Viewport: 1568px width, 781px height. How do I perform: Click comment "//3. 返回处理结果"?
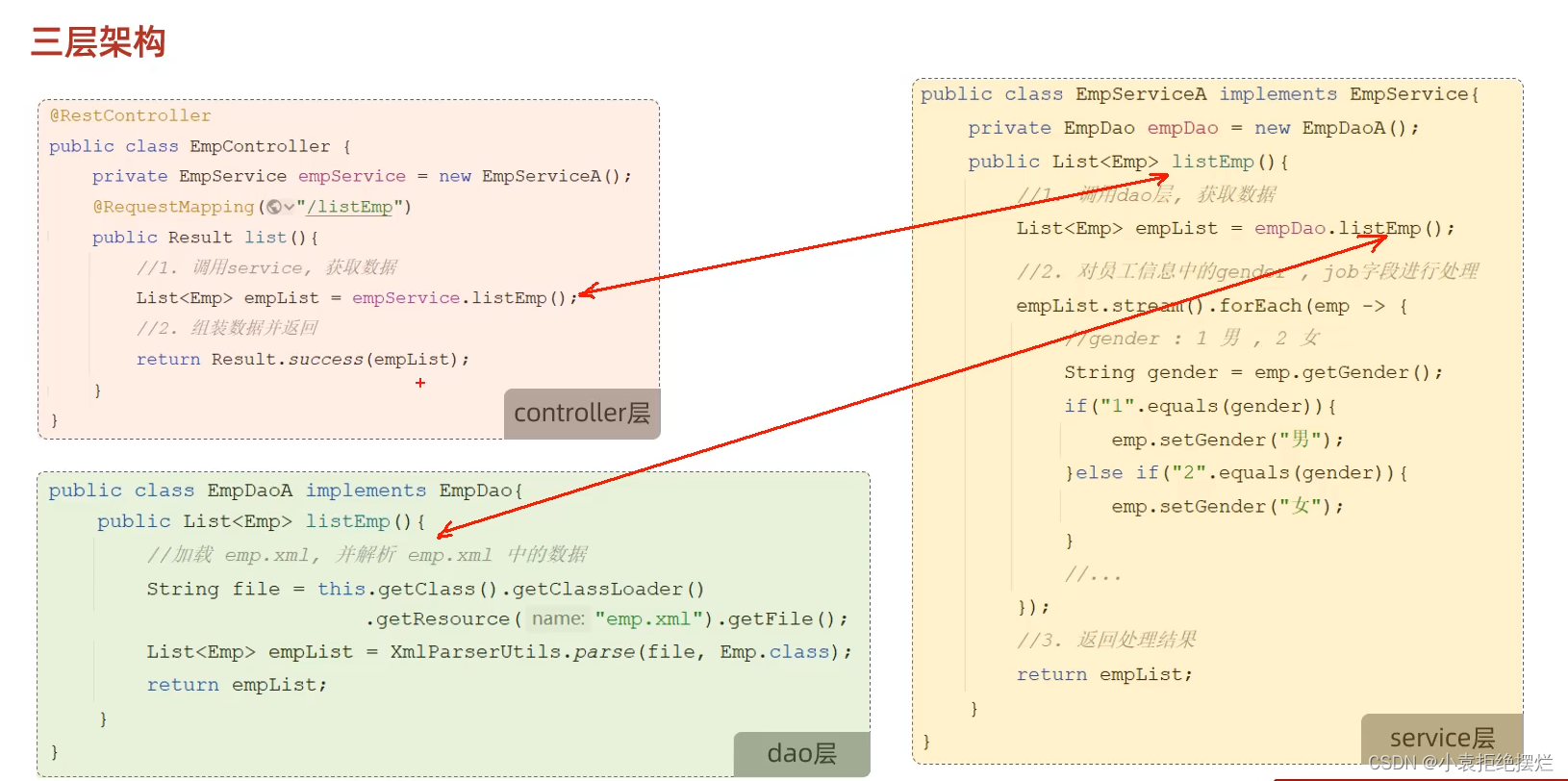(x=1106, y=640)
